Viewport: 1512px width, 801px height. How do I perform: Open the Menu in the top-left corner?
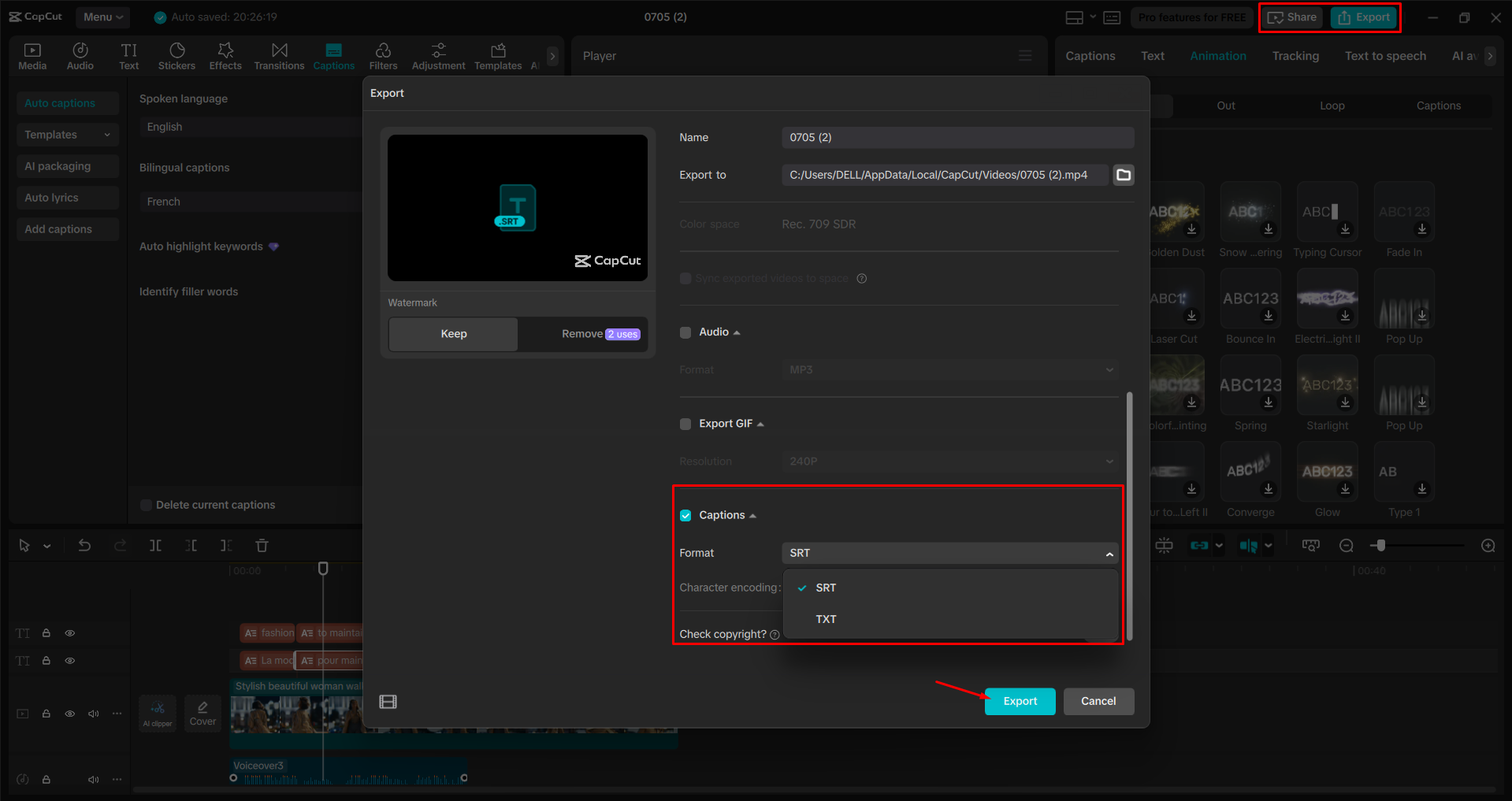pyautogui.click(x=102, y=17)
